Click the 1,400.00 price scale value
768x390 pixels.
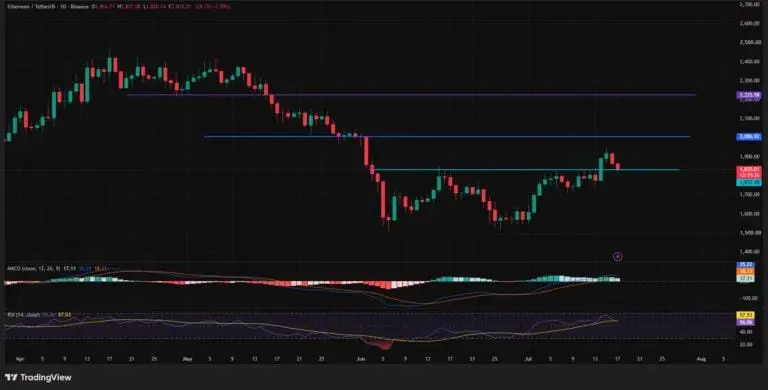750,252
